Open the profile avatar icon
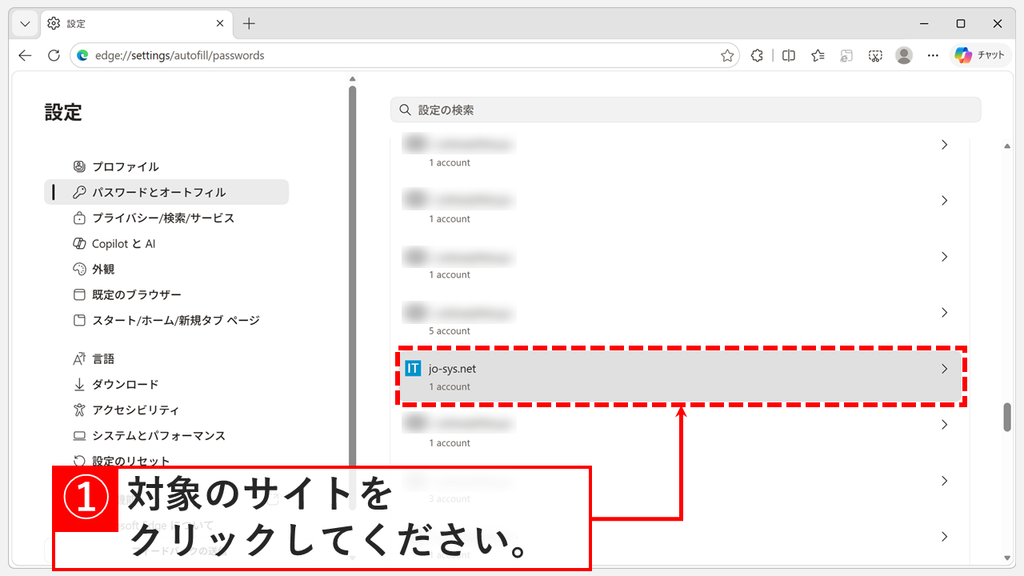This screenshot has height=576, width=1024. pos(904,56)
